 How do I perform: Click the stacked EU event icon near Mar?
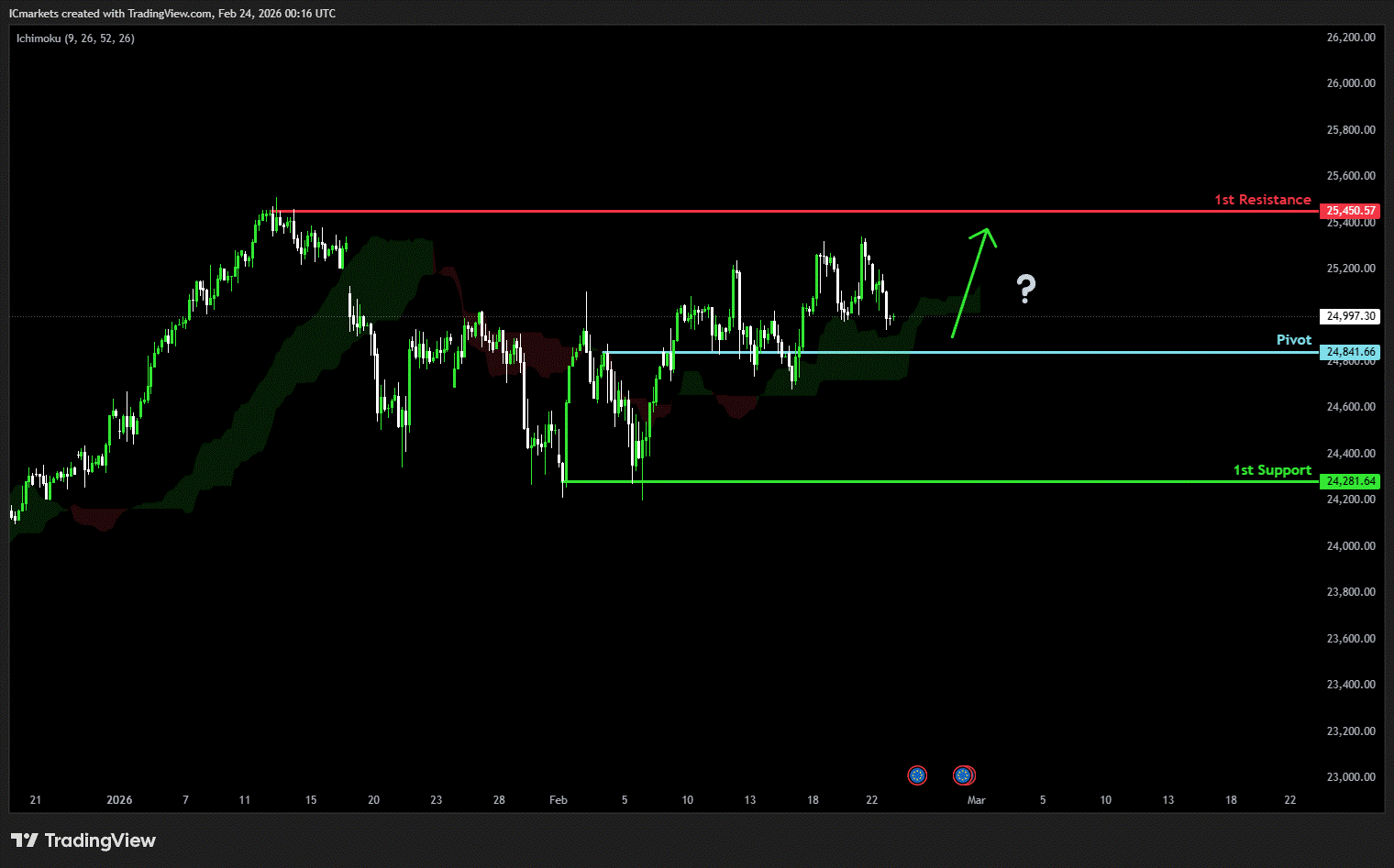click(964, 775)
